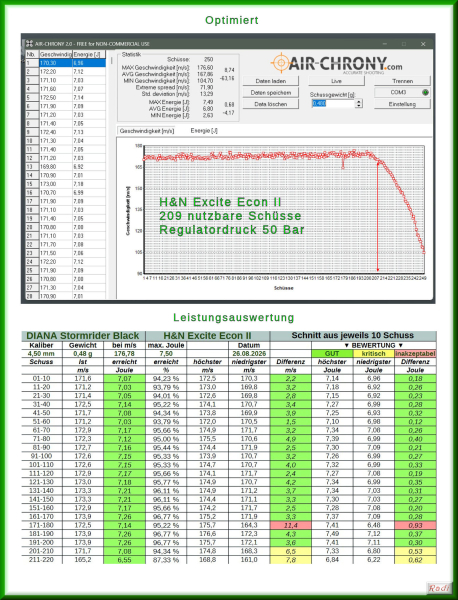
Task: Maximize the AIR-CHRONY window
Action: coord(404,44)
